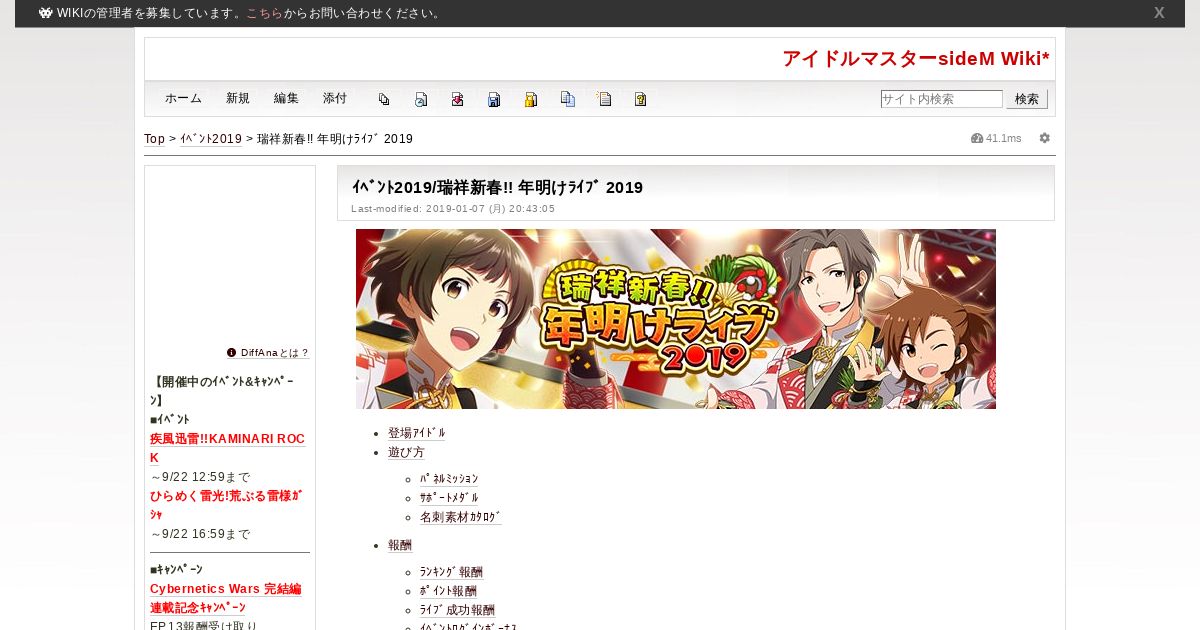Jump to 遊び方 section

406,452
